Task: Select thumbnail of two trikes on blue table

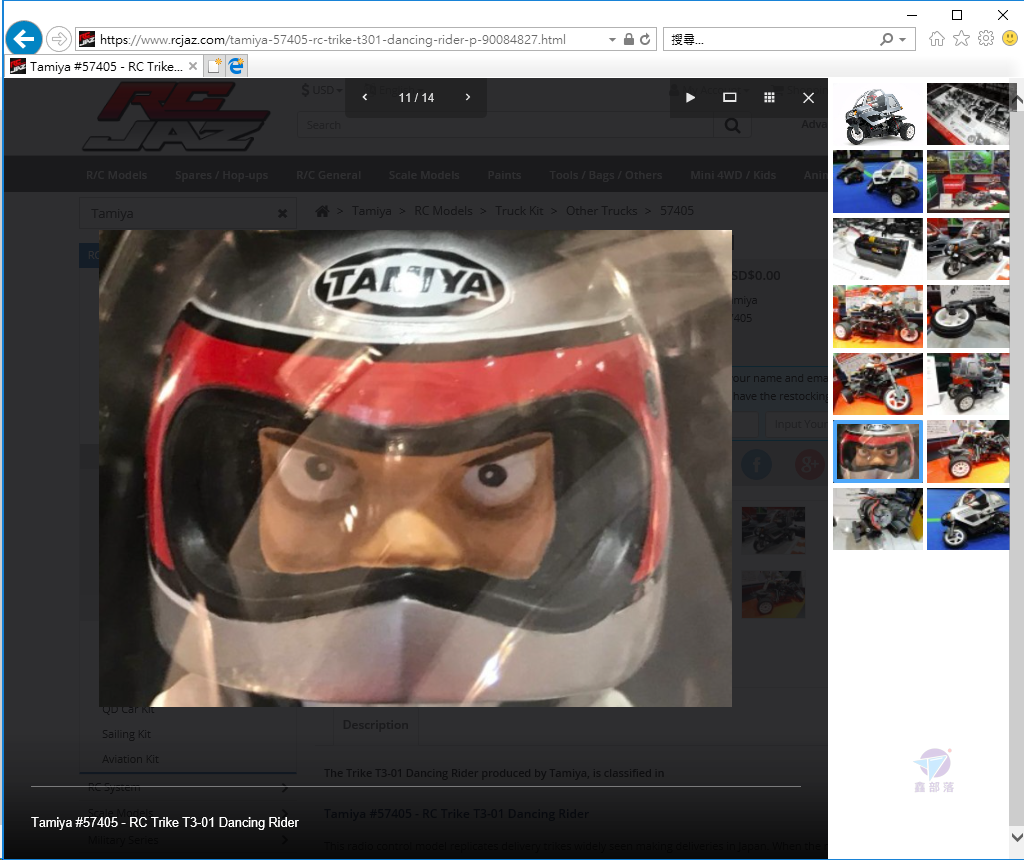Action: pos(878,182)
